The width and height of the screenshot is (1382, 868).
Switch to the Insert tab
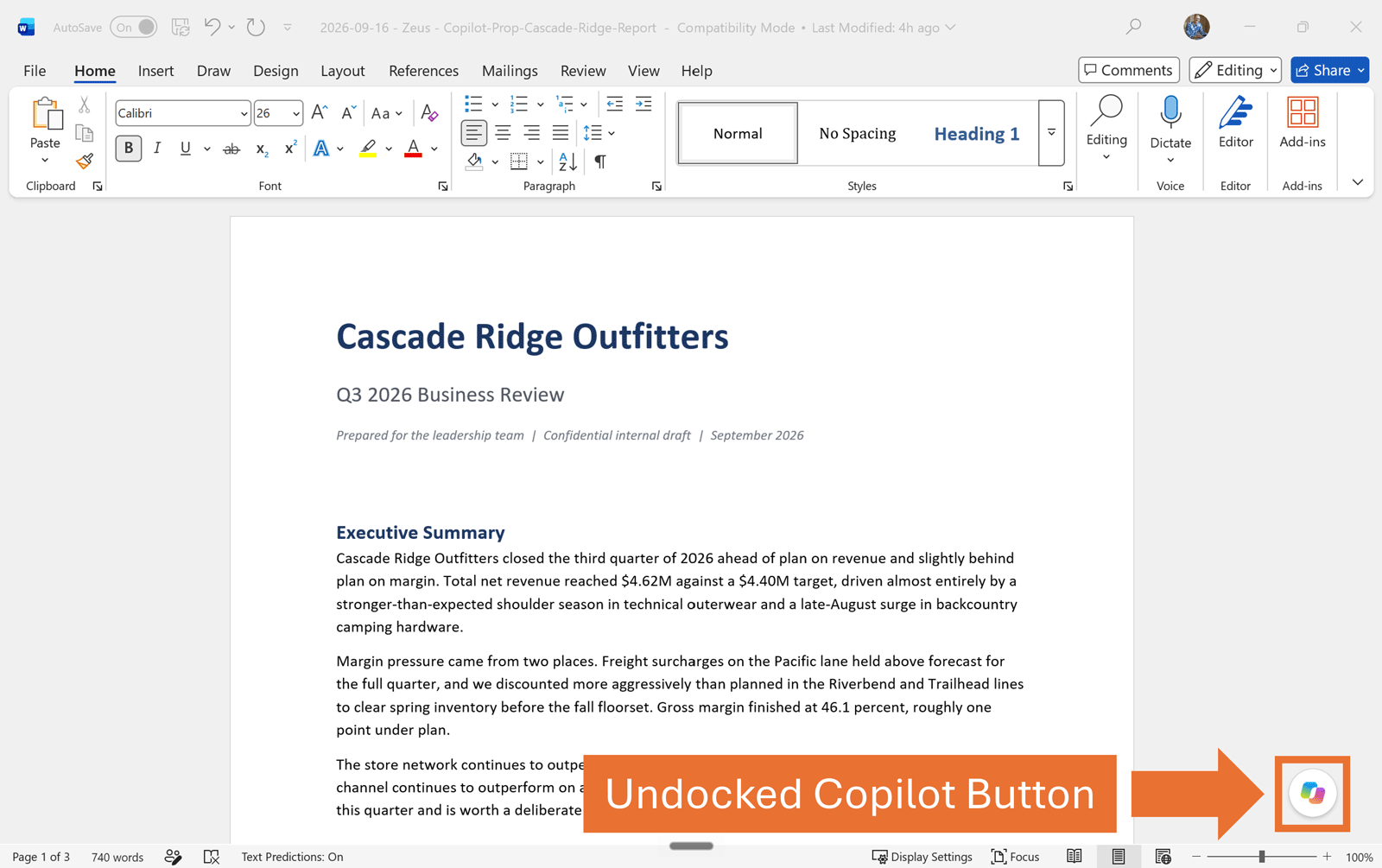(x=155, y=71)
